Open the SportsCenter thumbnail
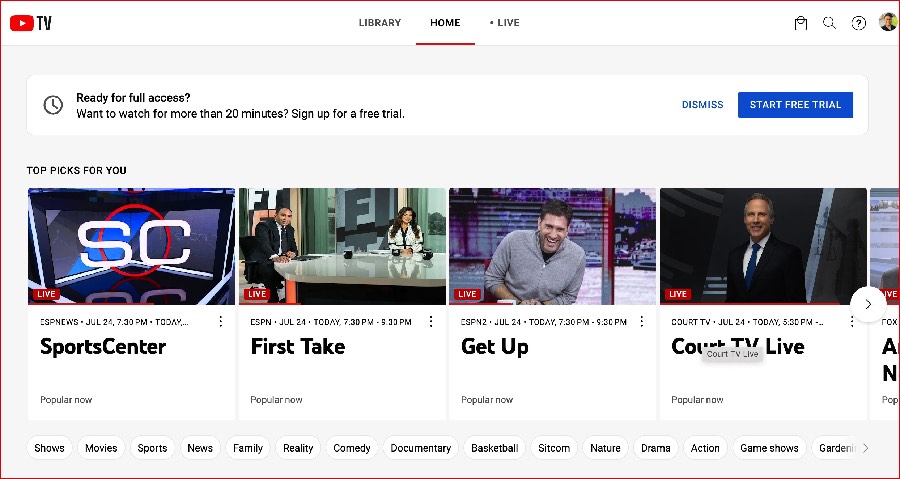 pos(131,246)
